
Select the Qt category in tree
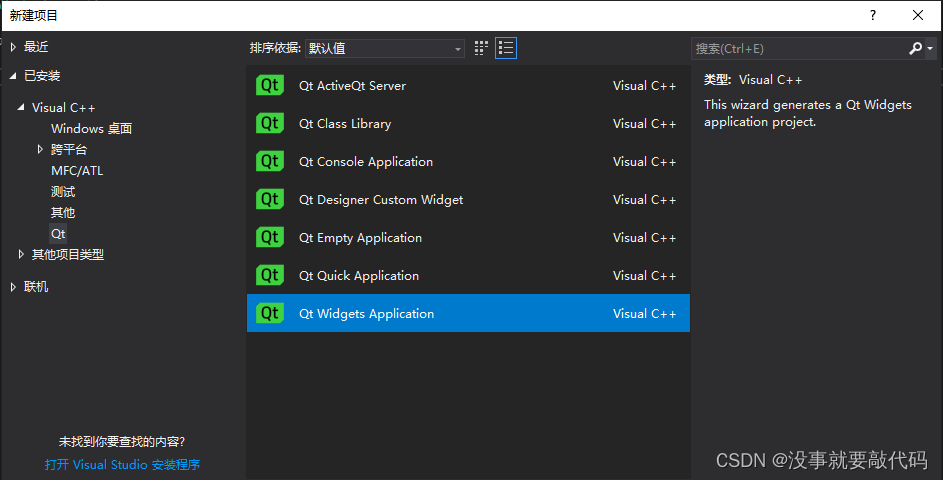[58, 233]
